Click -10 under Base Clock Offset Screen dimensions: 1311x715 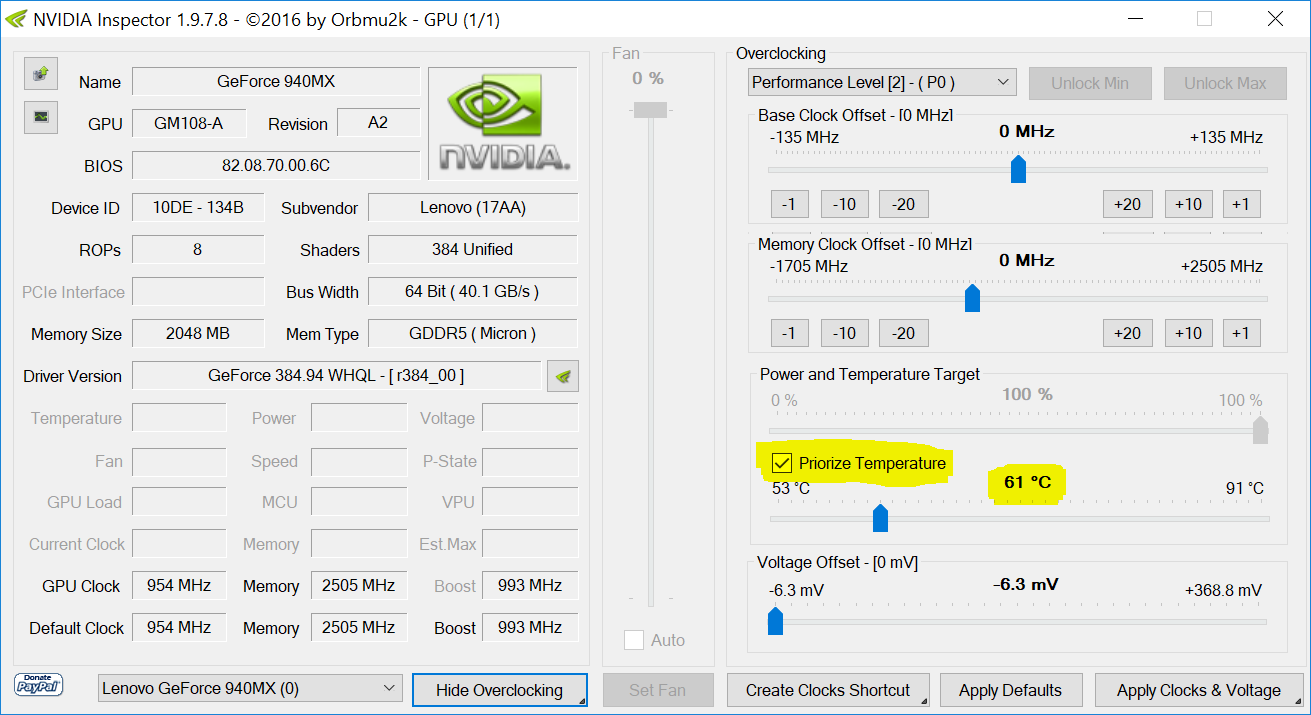tap(845, 204)
